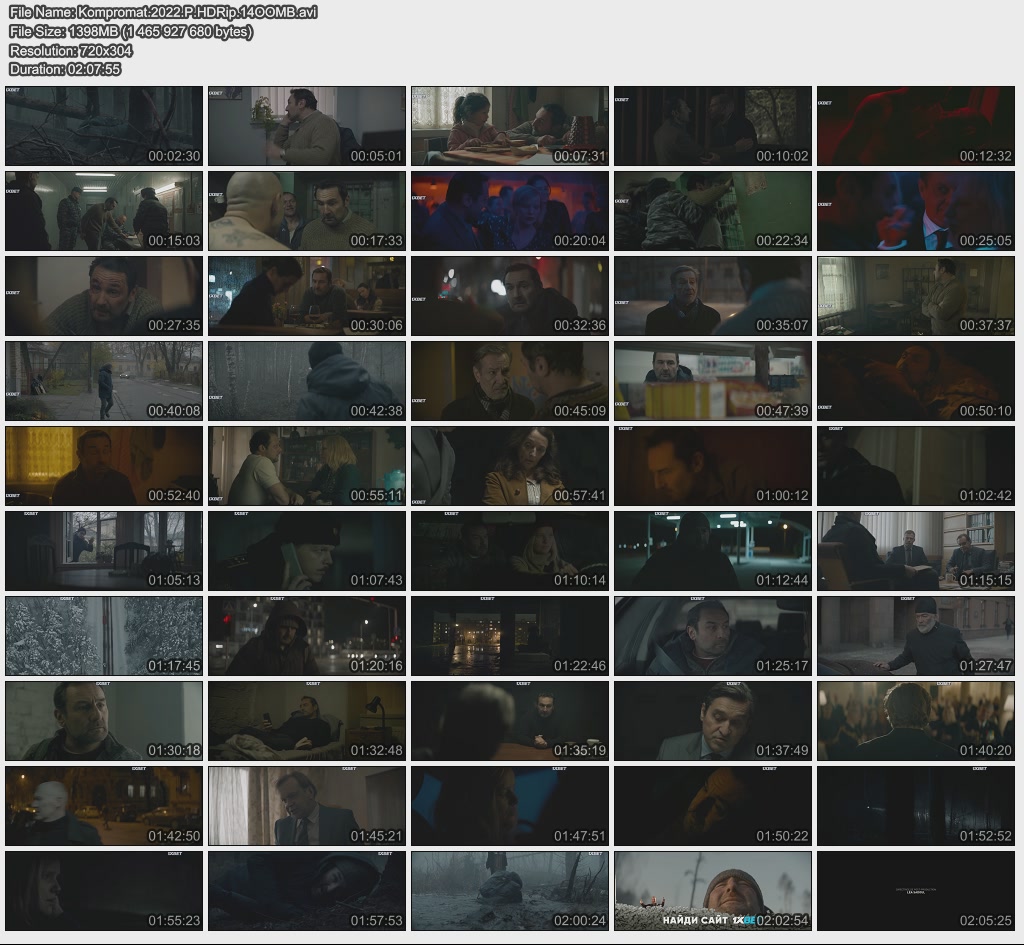Screen dimensions: 1024x945
Task: Click the thumbnail timestamped 00:02:30
Action: point(104,126)
